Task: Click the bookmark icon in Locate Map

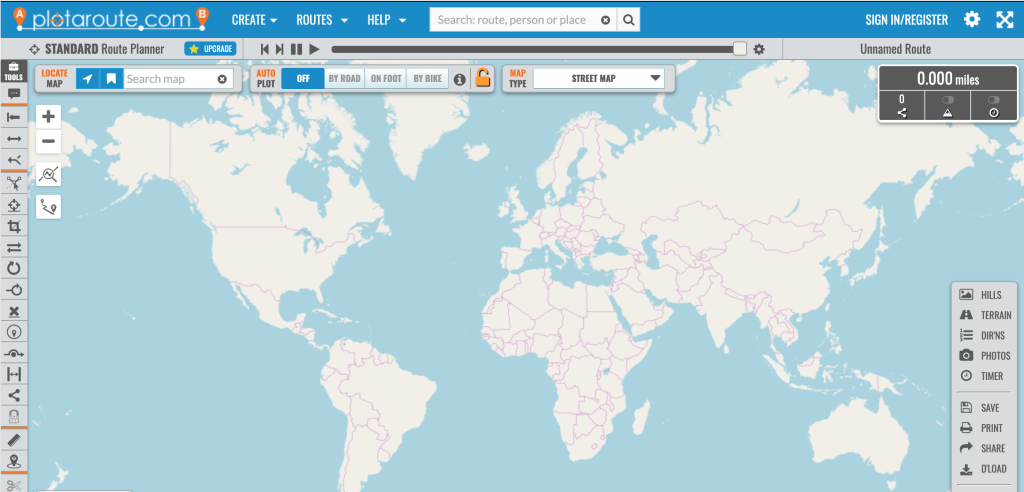Action: pyautogui.click(x=112, y=79)
